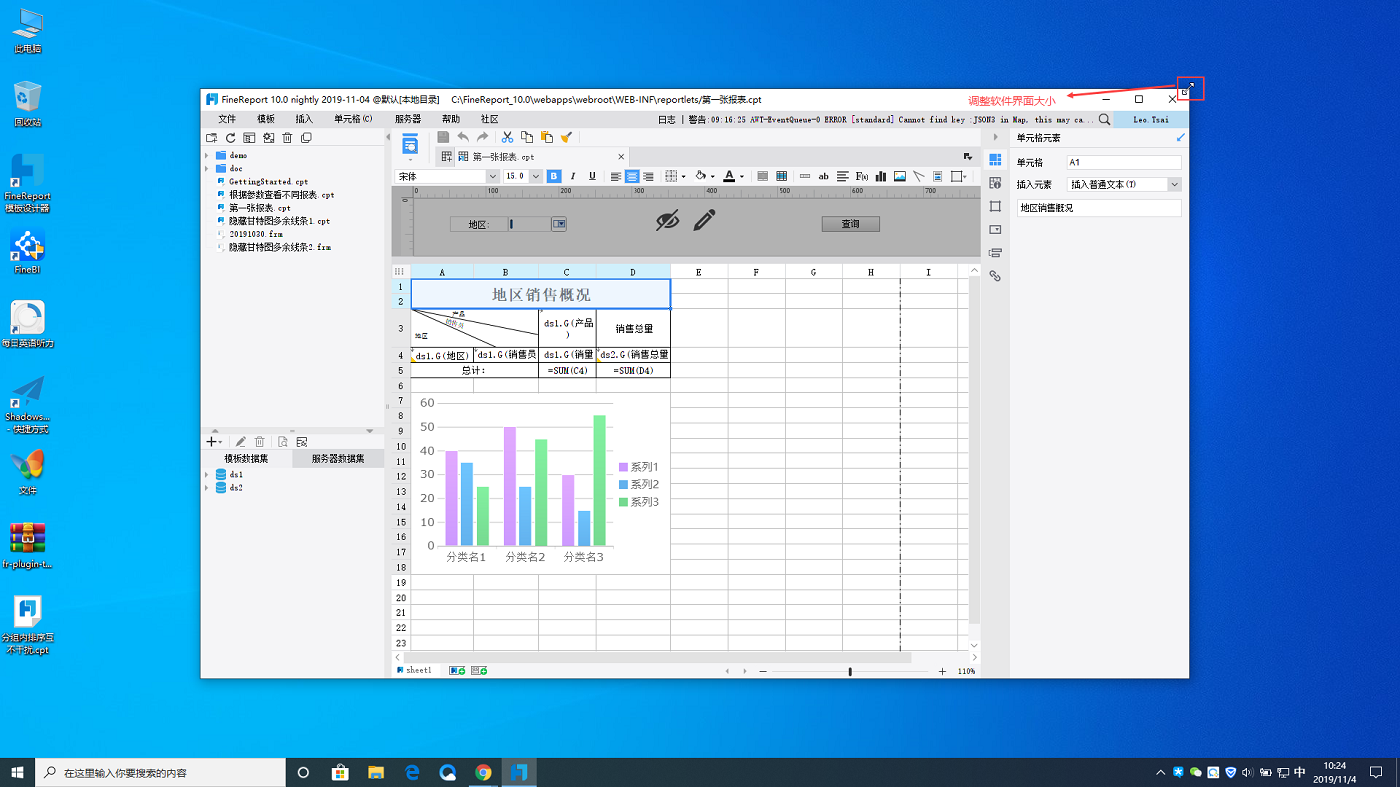The image size is (1400, 787).
Task: Toggle bold formatting
Action: [x=554, y=176]
